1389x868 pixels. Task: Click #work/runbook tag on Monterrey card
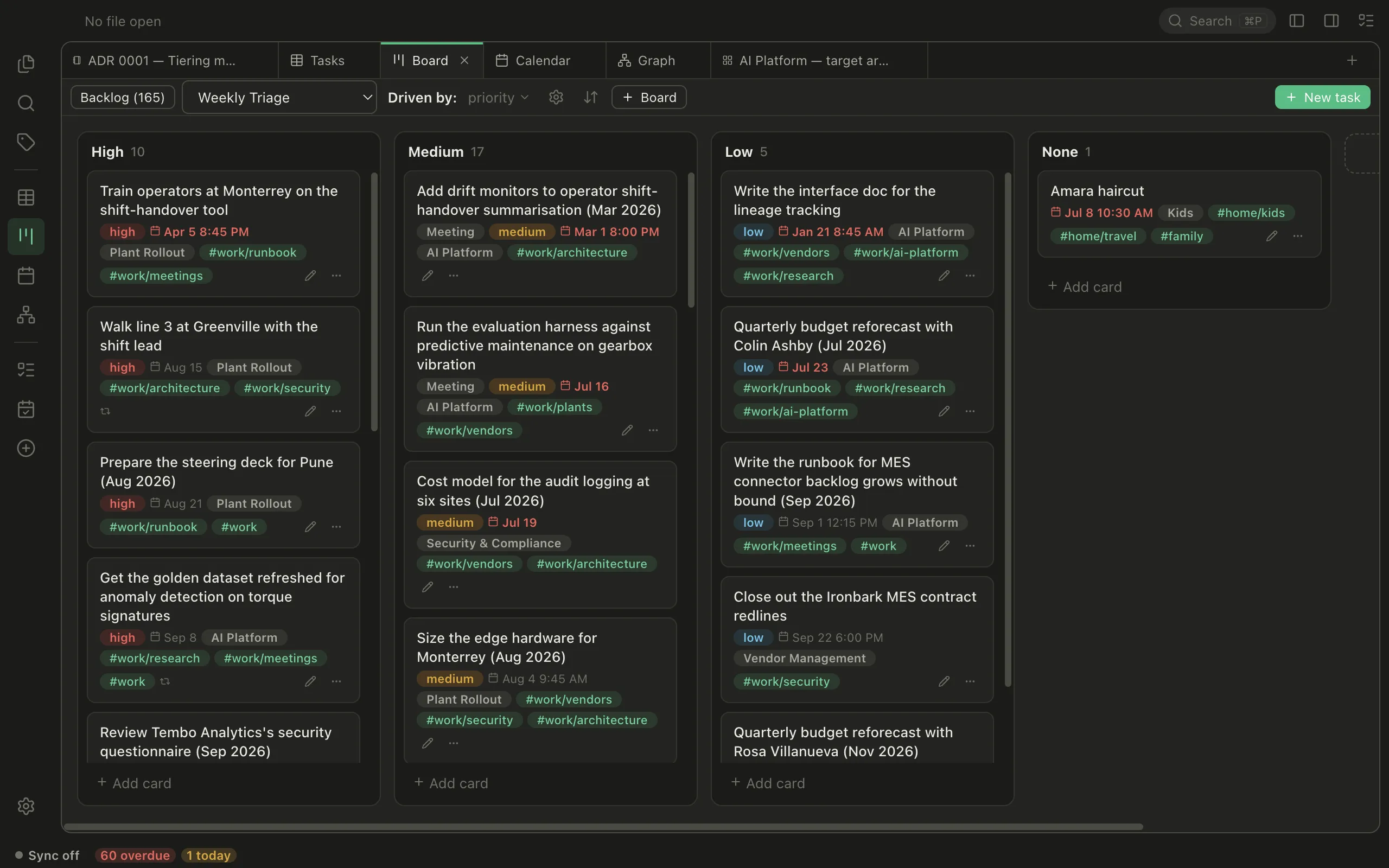[x=252, y=252]
